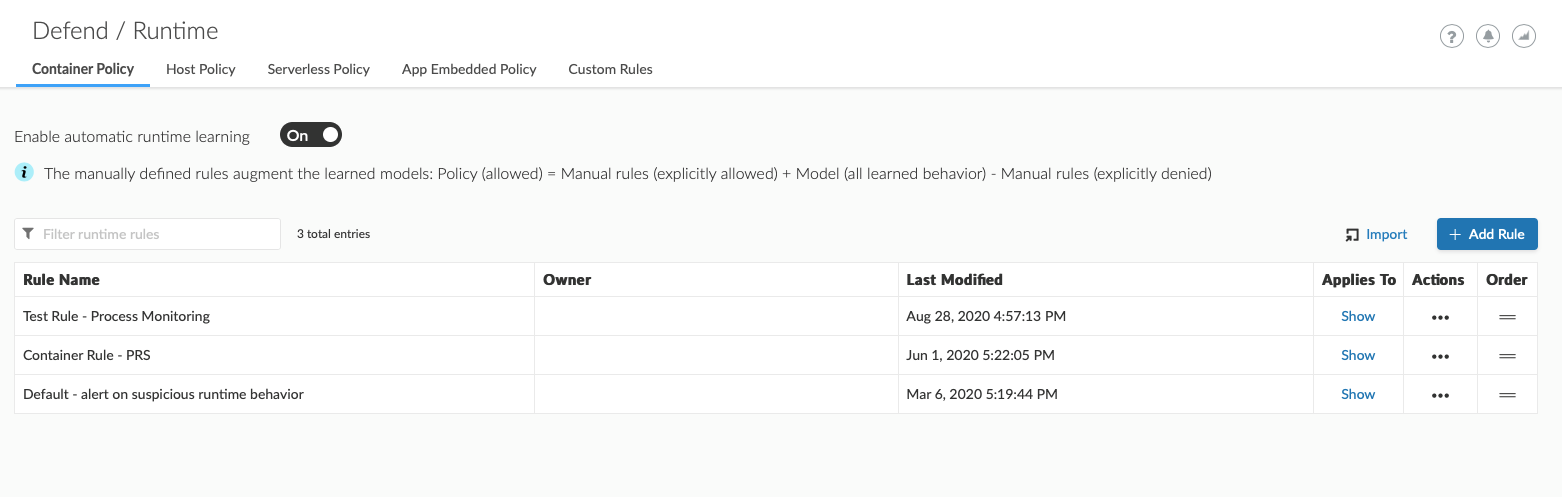Show scope for Test Rule - Process Monitoring

(x=1358, y=316)
